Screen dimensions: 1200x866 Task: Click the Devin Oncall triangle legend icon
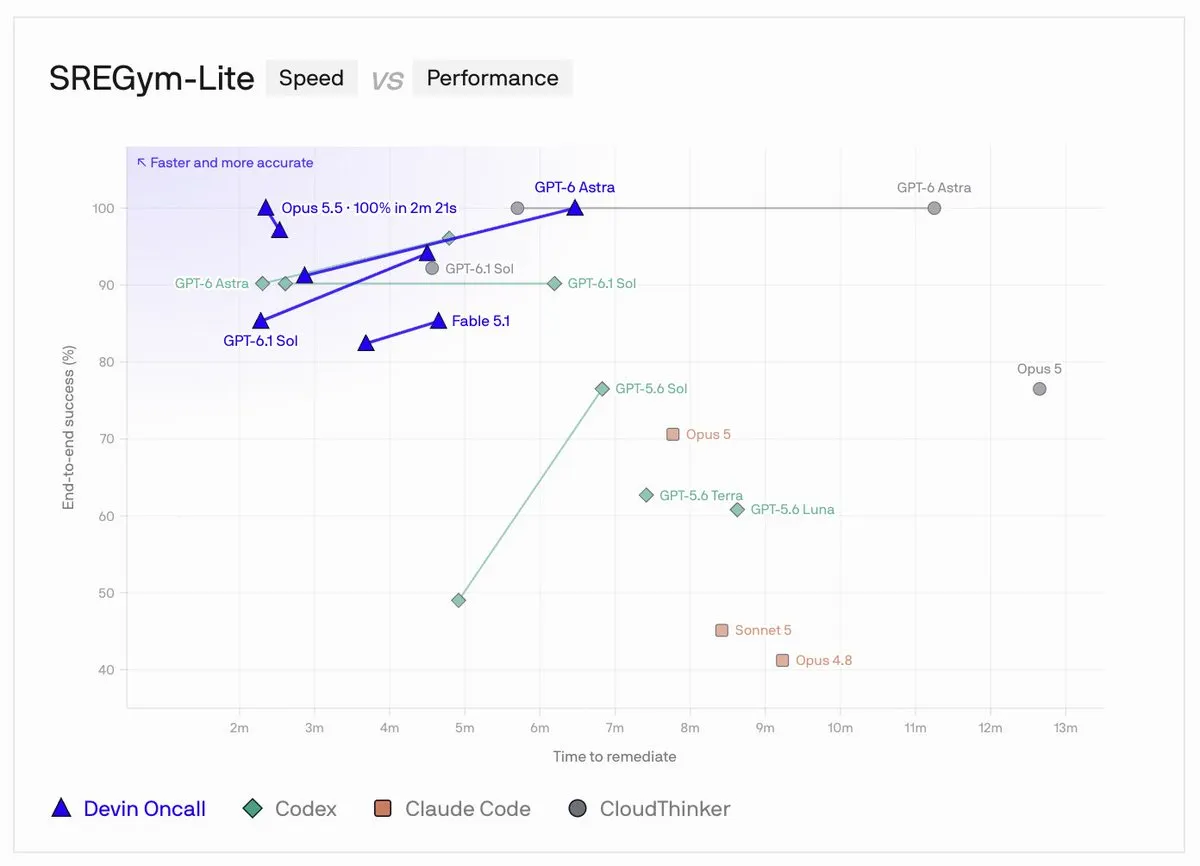click(61, 808)
